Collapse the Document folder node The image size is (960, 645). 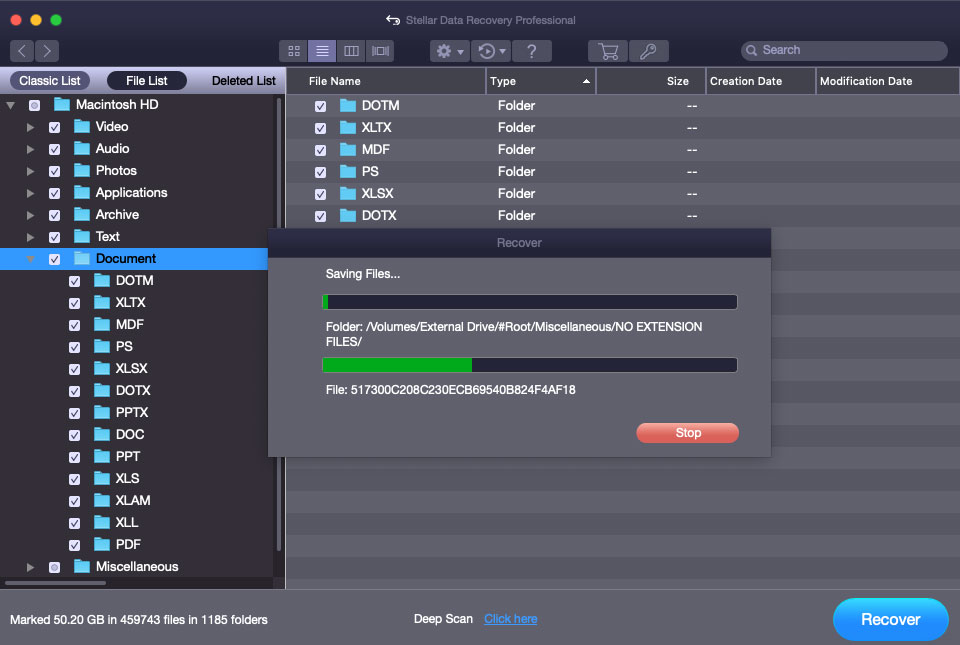tap(30, 259)
